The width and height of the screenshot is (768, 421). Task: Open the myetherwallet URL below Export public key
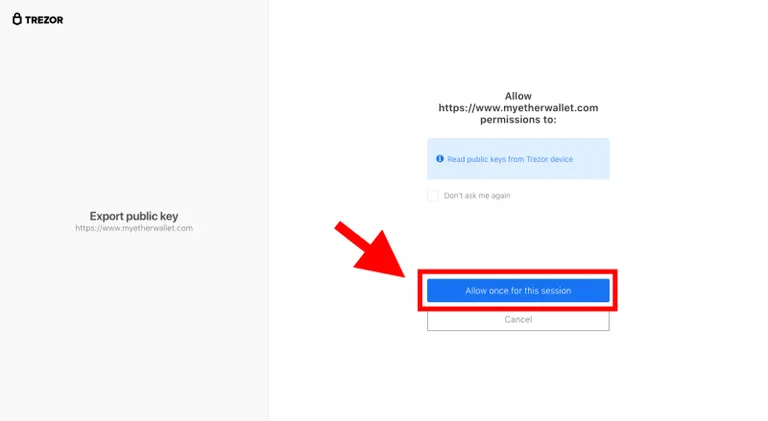click(134, 228)
